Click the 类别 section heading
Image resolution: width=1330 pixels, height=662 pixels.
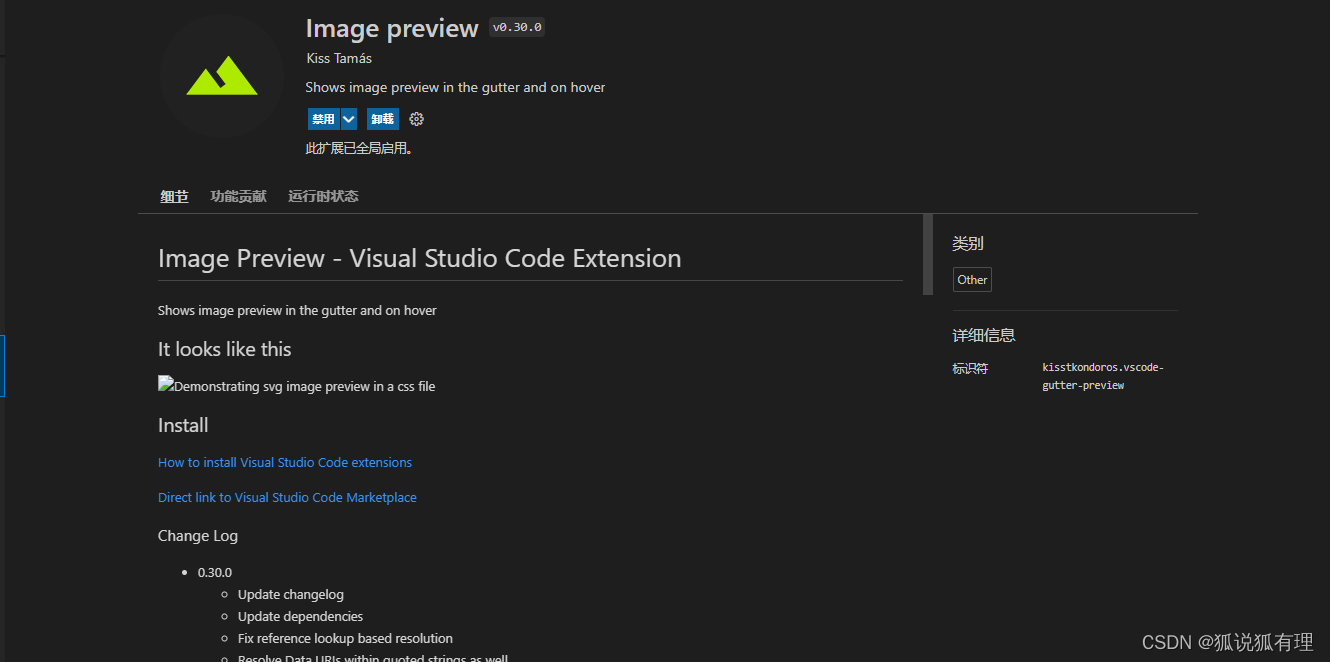968,243
